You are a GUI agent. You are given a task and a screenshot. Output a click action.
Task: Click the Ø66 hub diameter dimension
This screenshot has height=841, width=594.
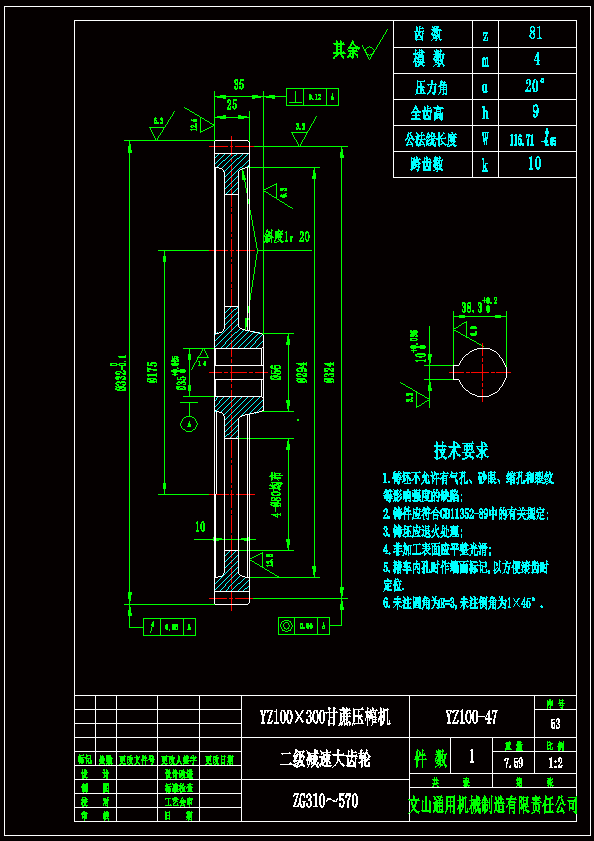(276, 372)
